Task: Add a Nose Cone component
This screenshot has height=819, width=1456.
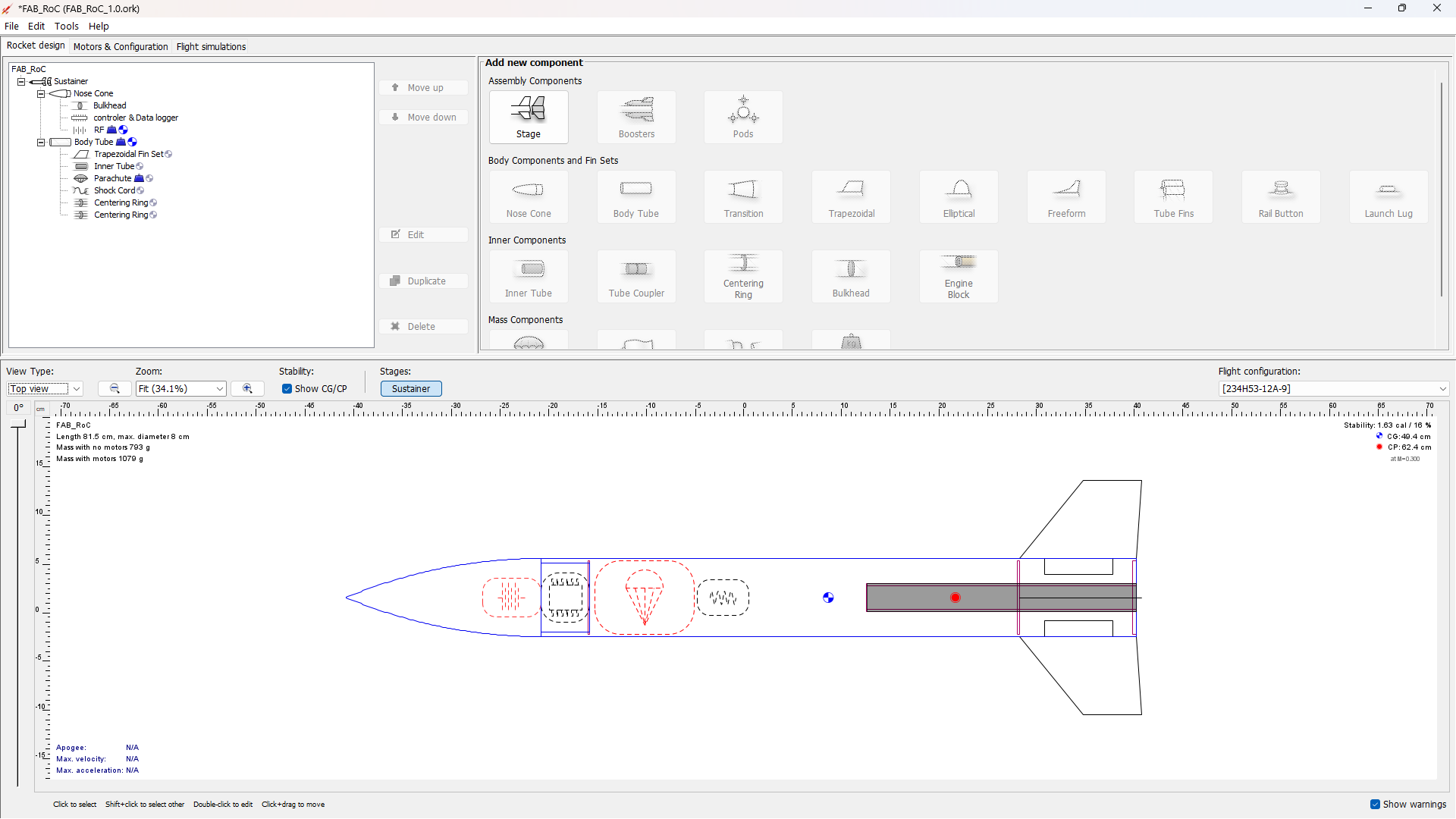Action: click(529, 196)
